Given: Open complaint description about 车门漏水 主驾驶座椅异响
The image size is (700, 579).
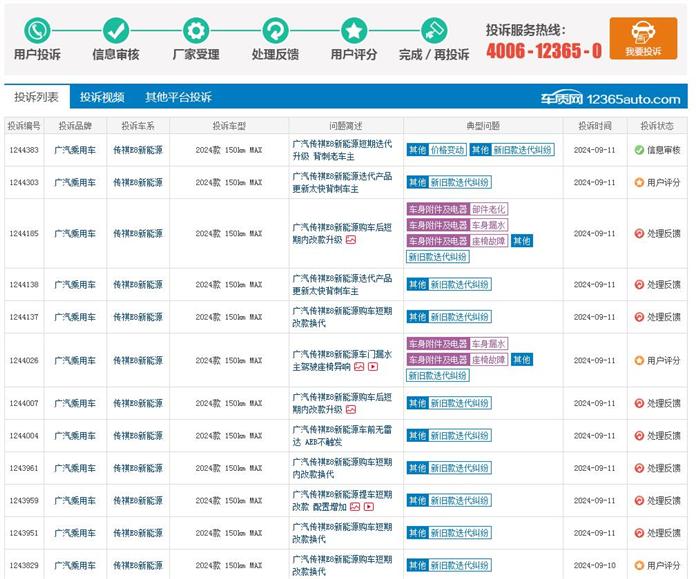Looking at the screenshot, I should (x=342, y=360).
